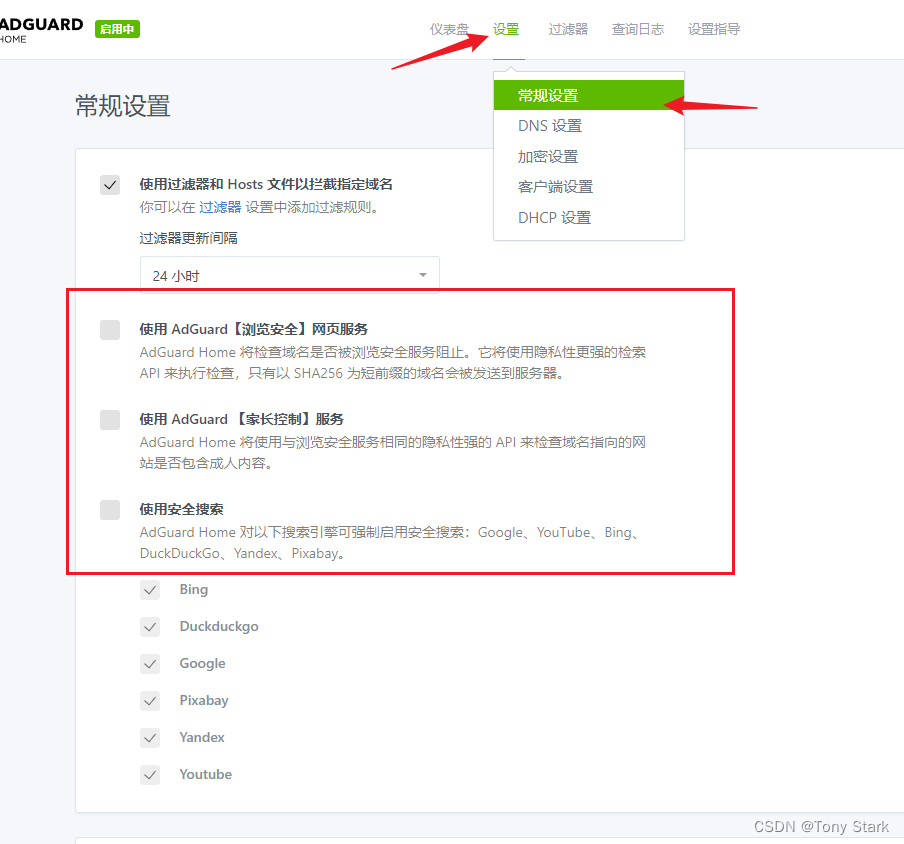Screen dimensions: 904x844
Task: Toggle the Google safe search checkbox
Action: pyautogui.click(x=150, y=664)
